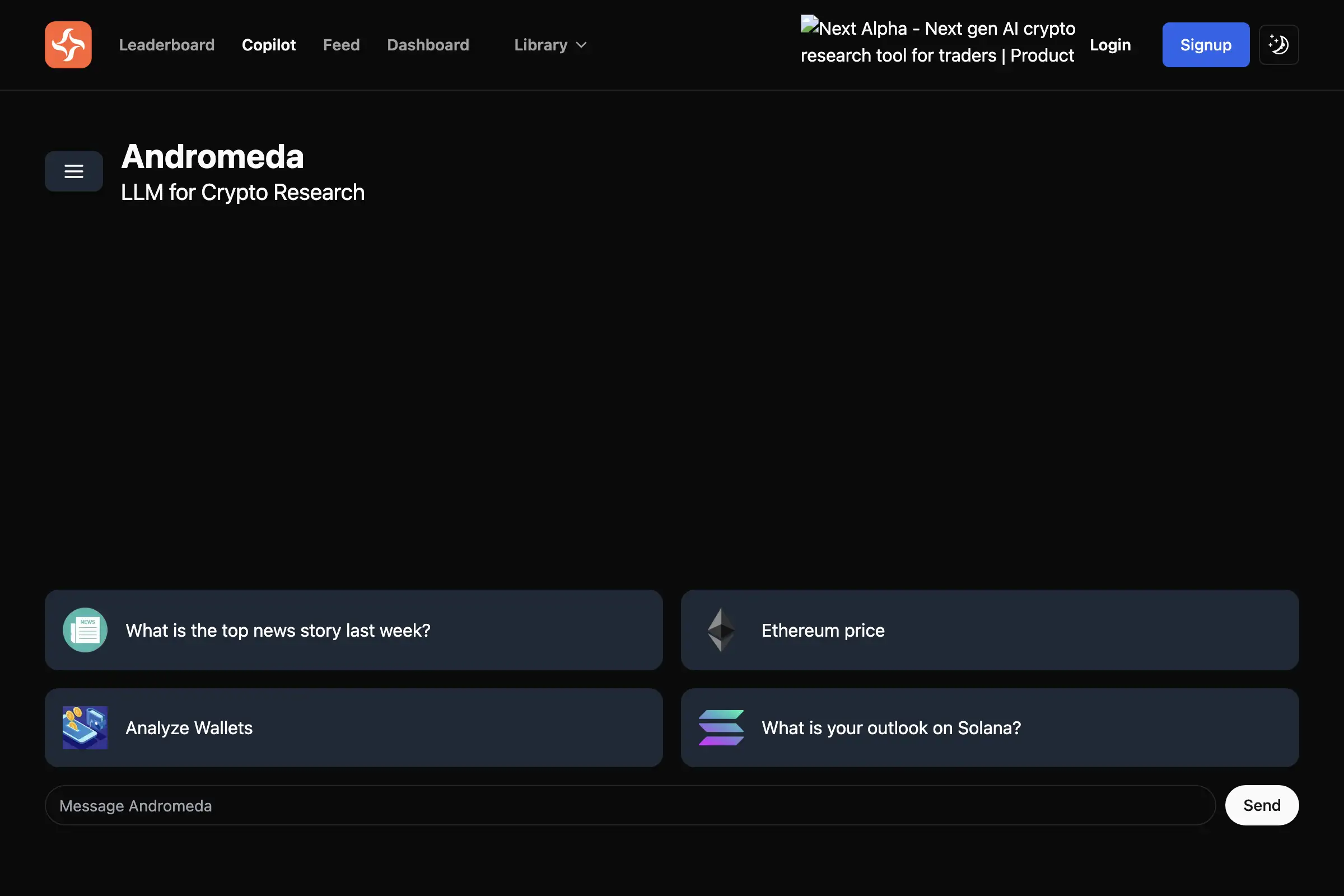Open the Leaderboard page

167,45
